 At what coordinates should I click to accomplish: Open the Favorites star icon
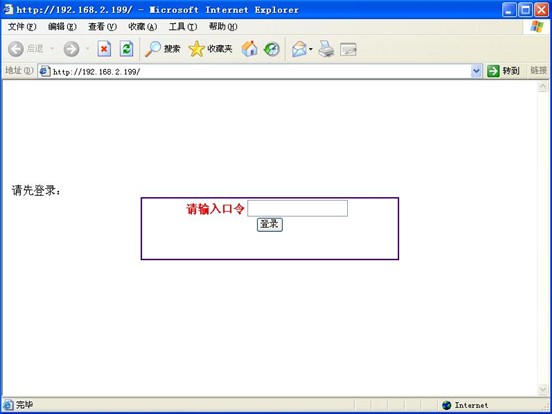[196, 49]
